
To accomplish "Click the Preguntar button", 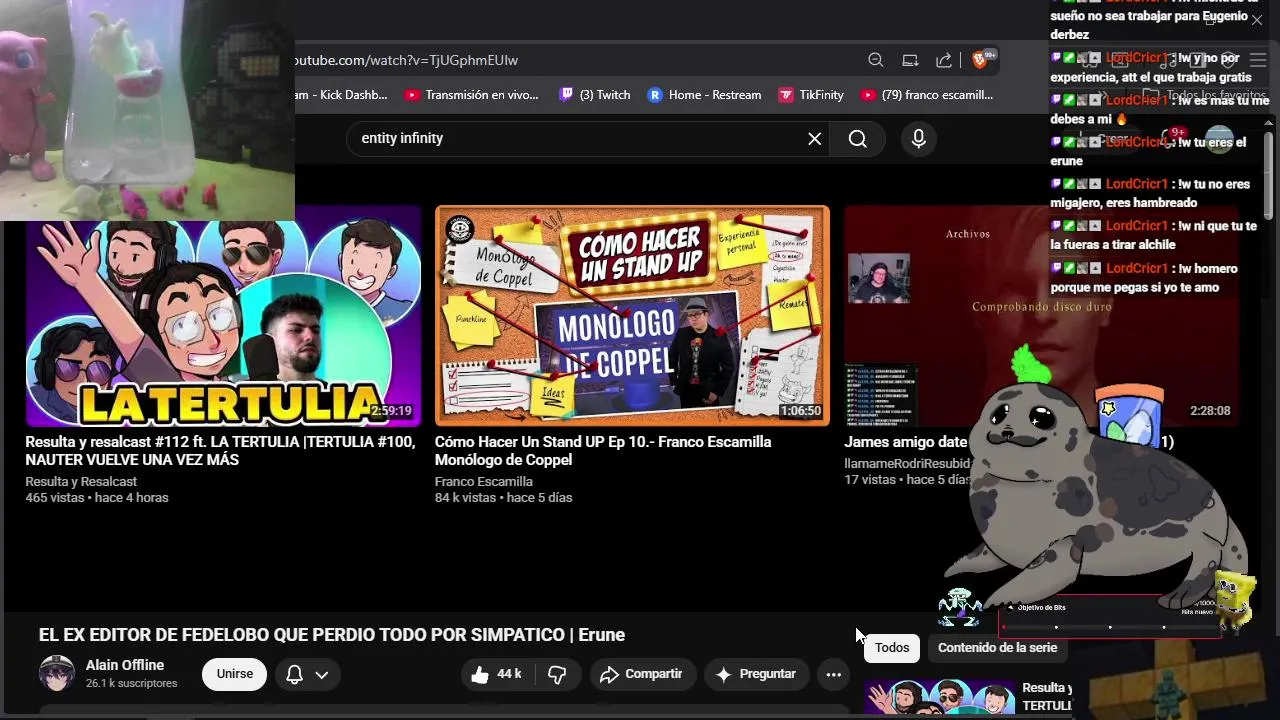I will (x=756, y=674).
